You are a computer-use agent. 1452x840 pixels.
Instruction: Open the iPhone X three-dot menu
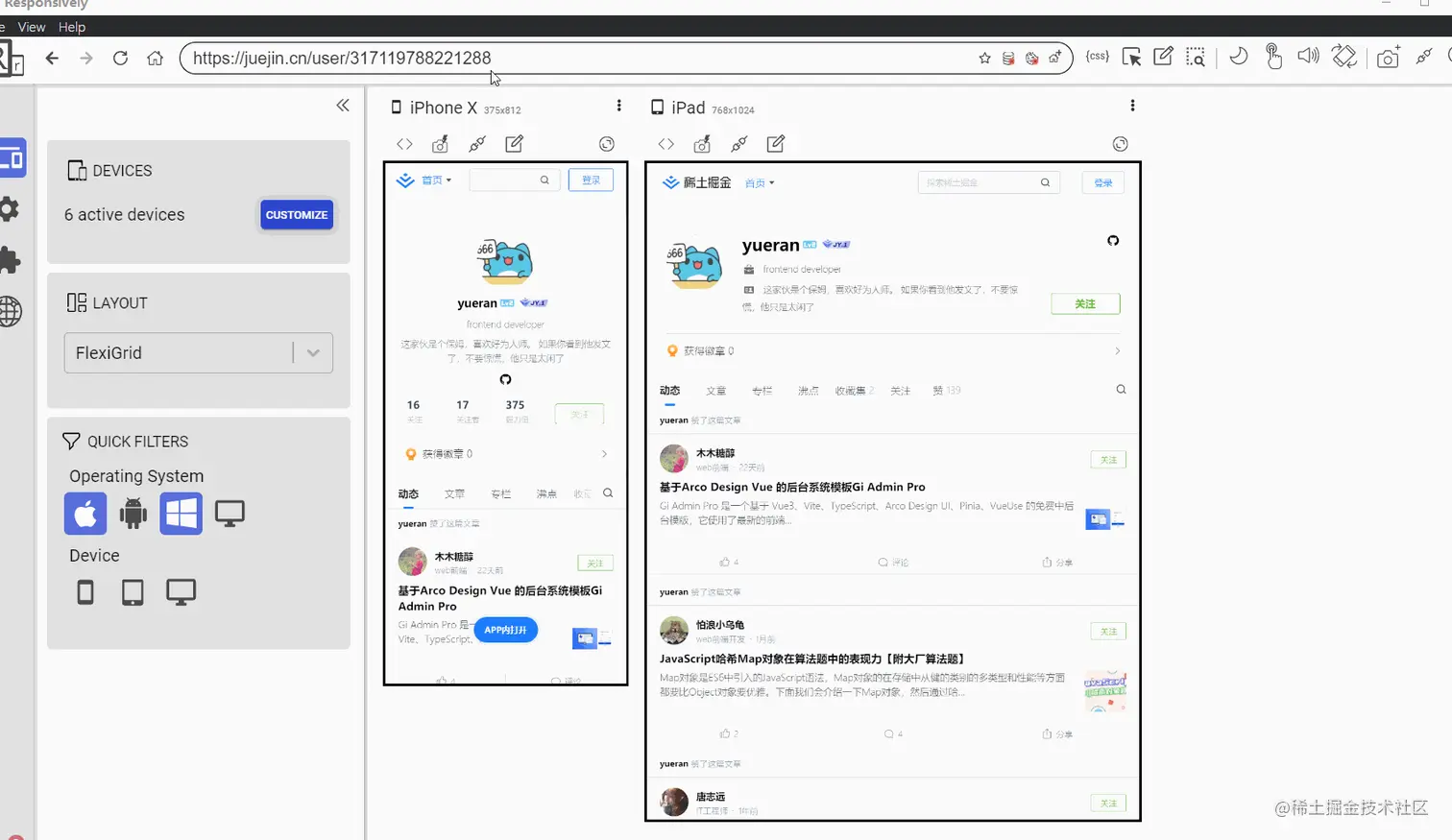tap(618, 106)
